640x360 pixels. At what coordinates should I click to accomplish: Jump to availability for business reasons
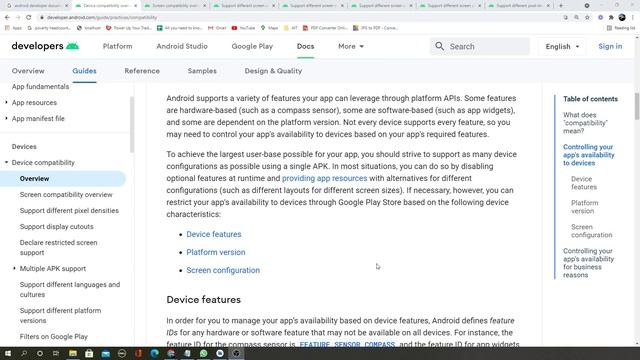click(588, 263)
